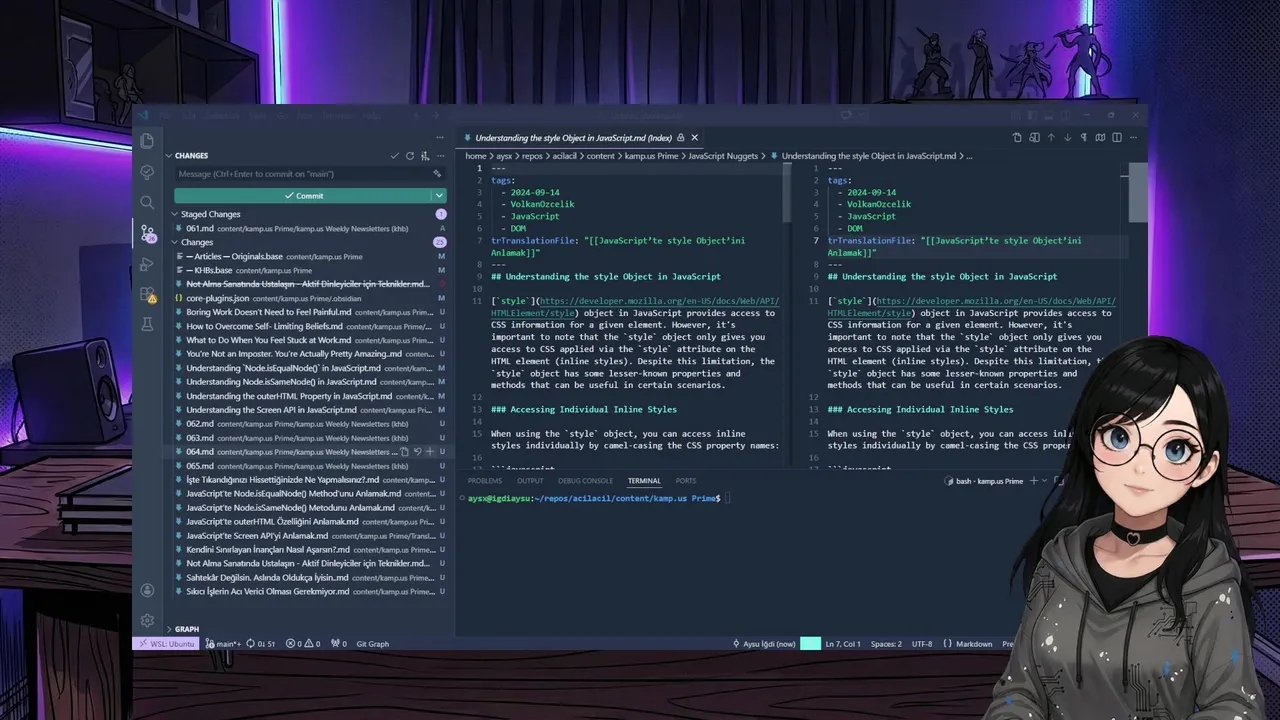Click the commit checkmark icon in CHANGES header
Viewport: 1280px width, 720px height.
(394, 156)
